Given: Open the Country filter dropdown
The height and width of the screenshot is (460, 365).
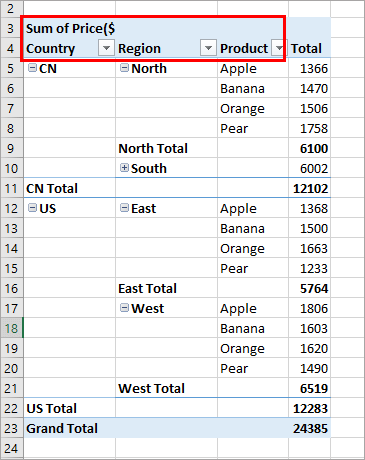Looking at the screenshot, I should point(106,48).
